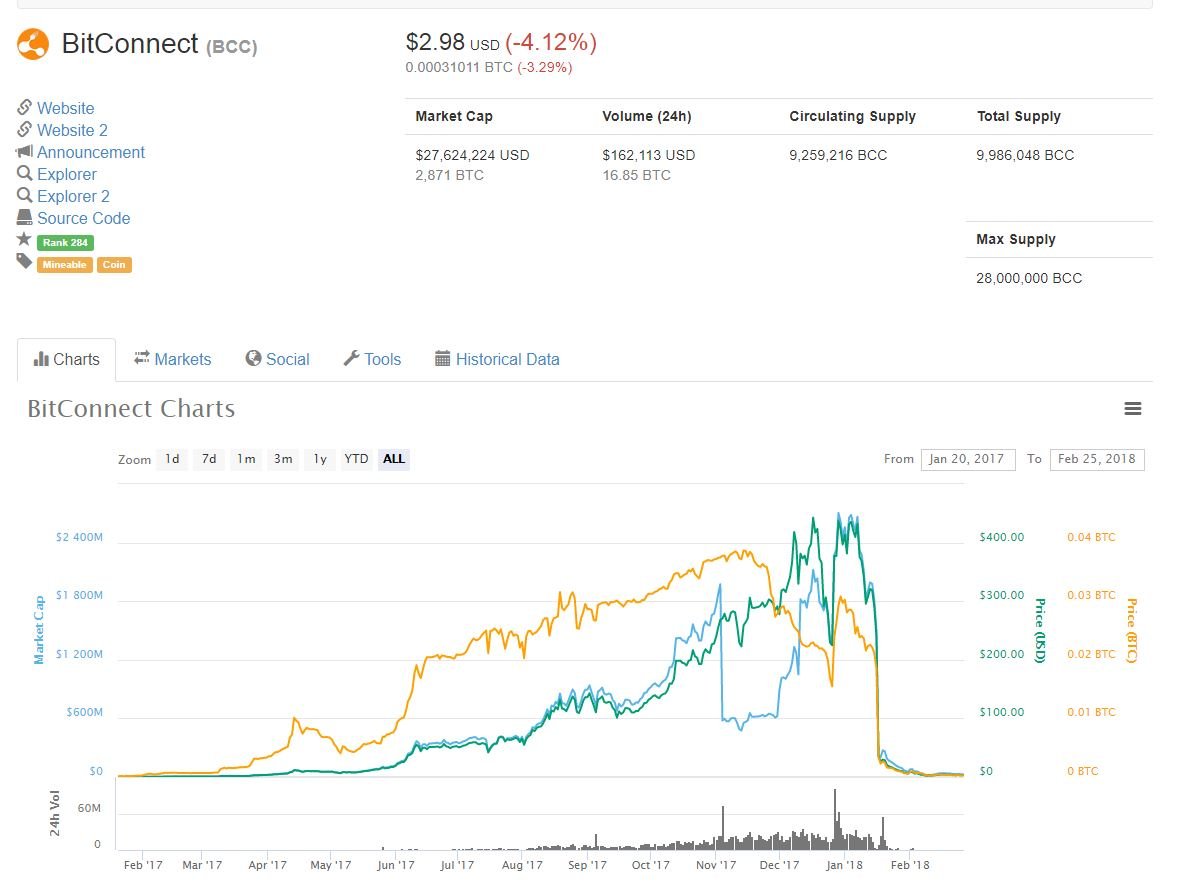Click the globe icon on Social tab

point(253,358)
